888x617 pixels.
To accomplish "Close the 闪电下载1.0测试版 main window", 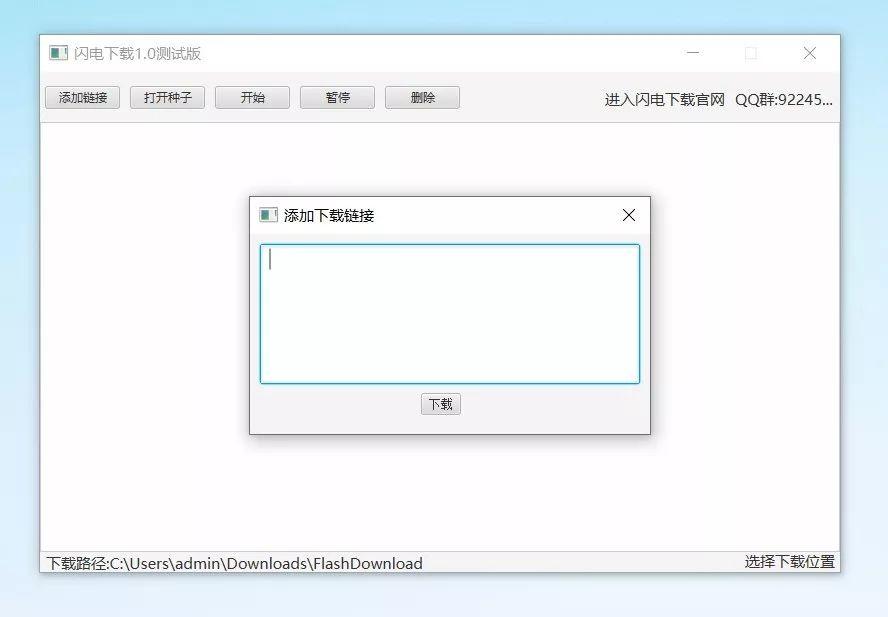I will point(810,53).
